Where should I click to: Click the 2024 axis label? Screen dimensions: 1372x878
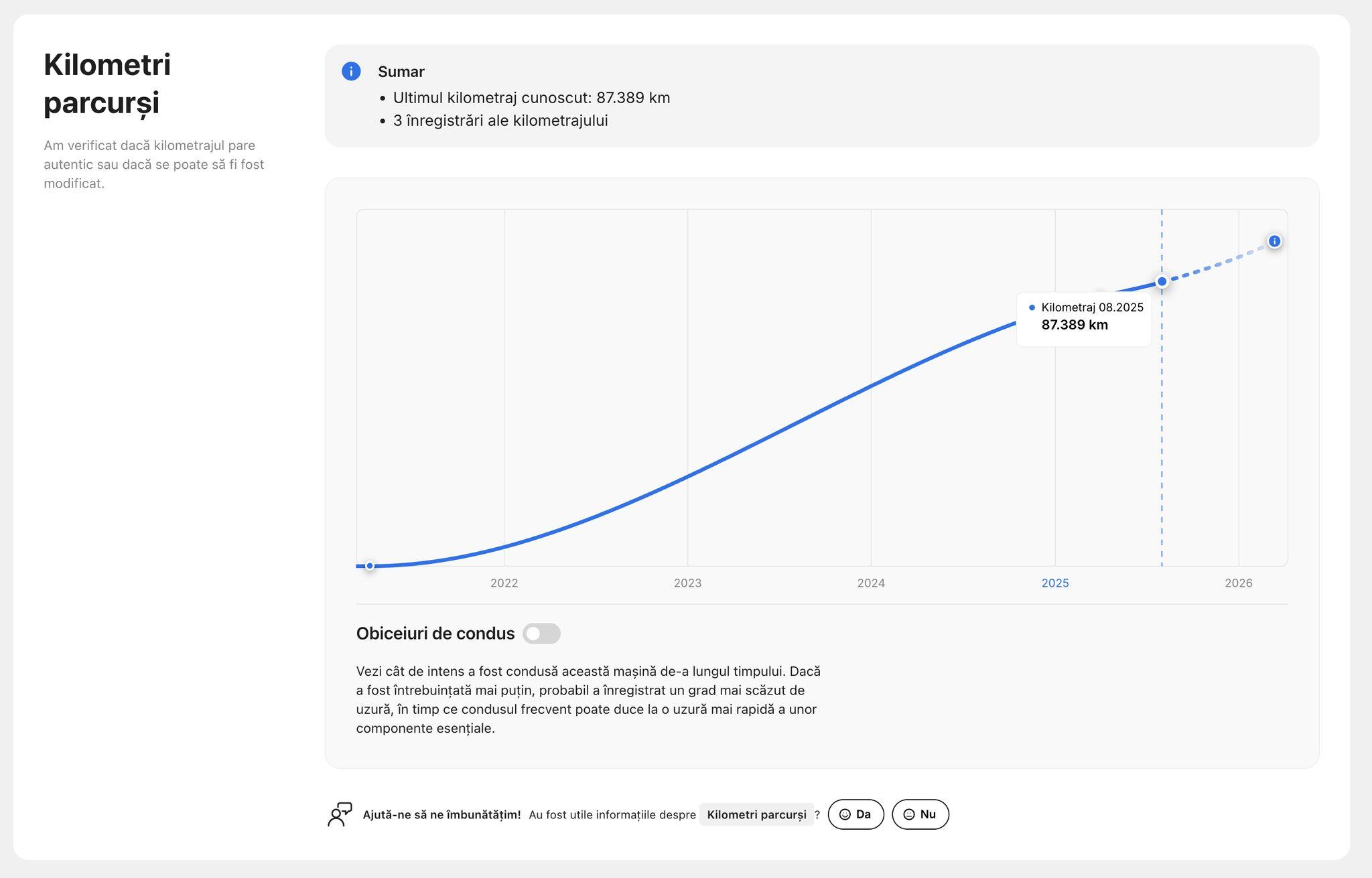[x=871, y=583]
